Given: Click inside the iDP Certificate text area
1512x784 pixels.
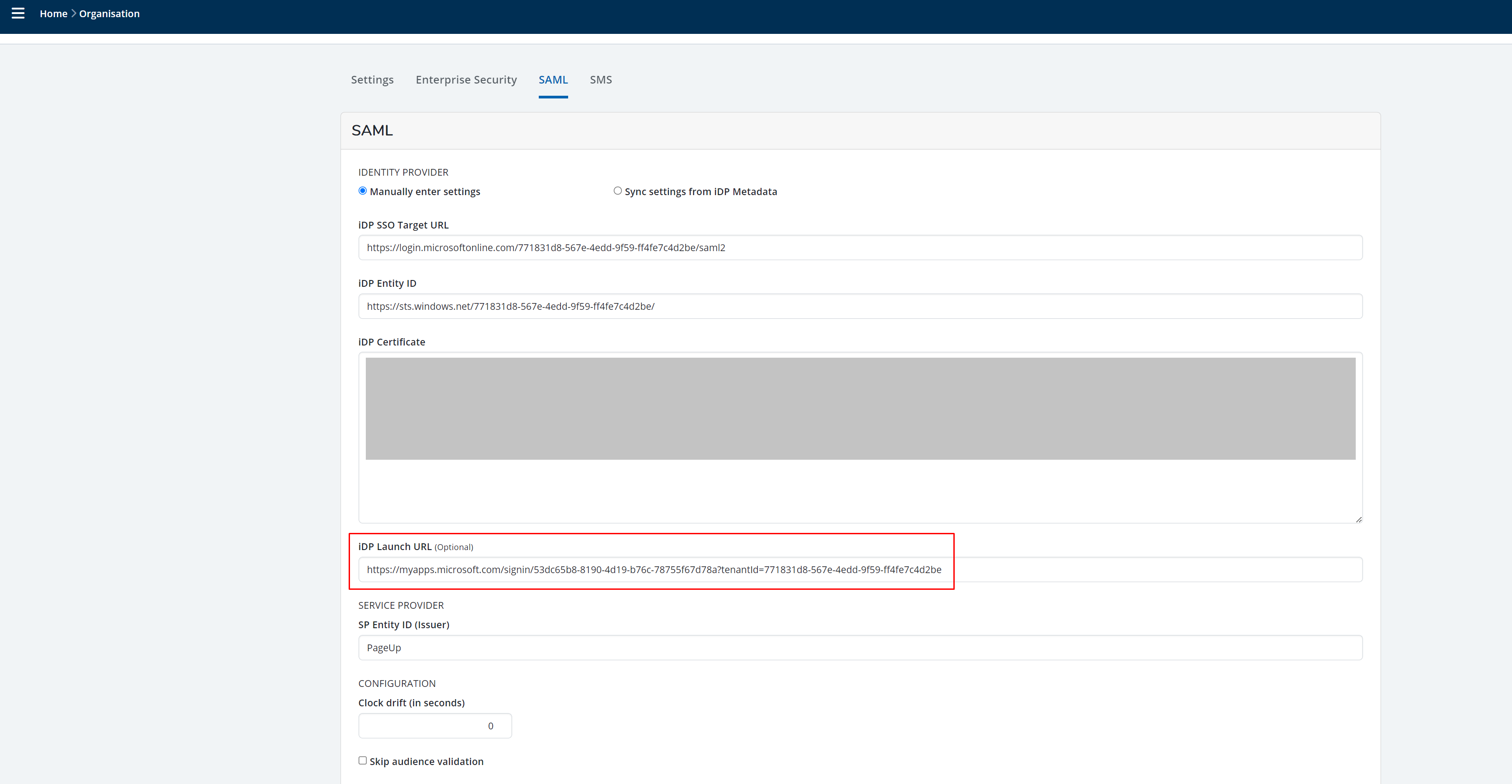Looking at the screenshot, I should tap(860, 438).
